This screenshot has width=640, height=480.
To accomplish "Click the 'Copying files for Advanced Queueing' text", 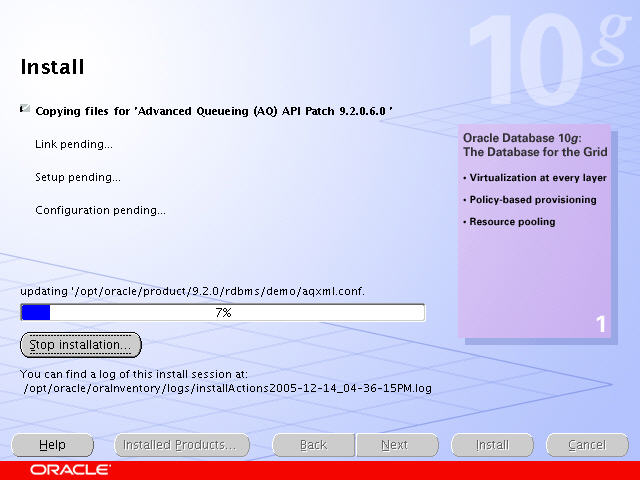I will [214, 111].
